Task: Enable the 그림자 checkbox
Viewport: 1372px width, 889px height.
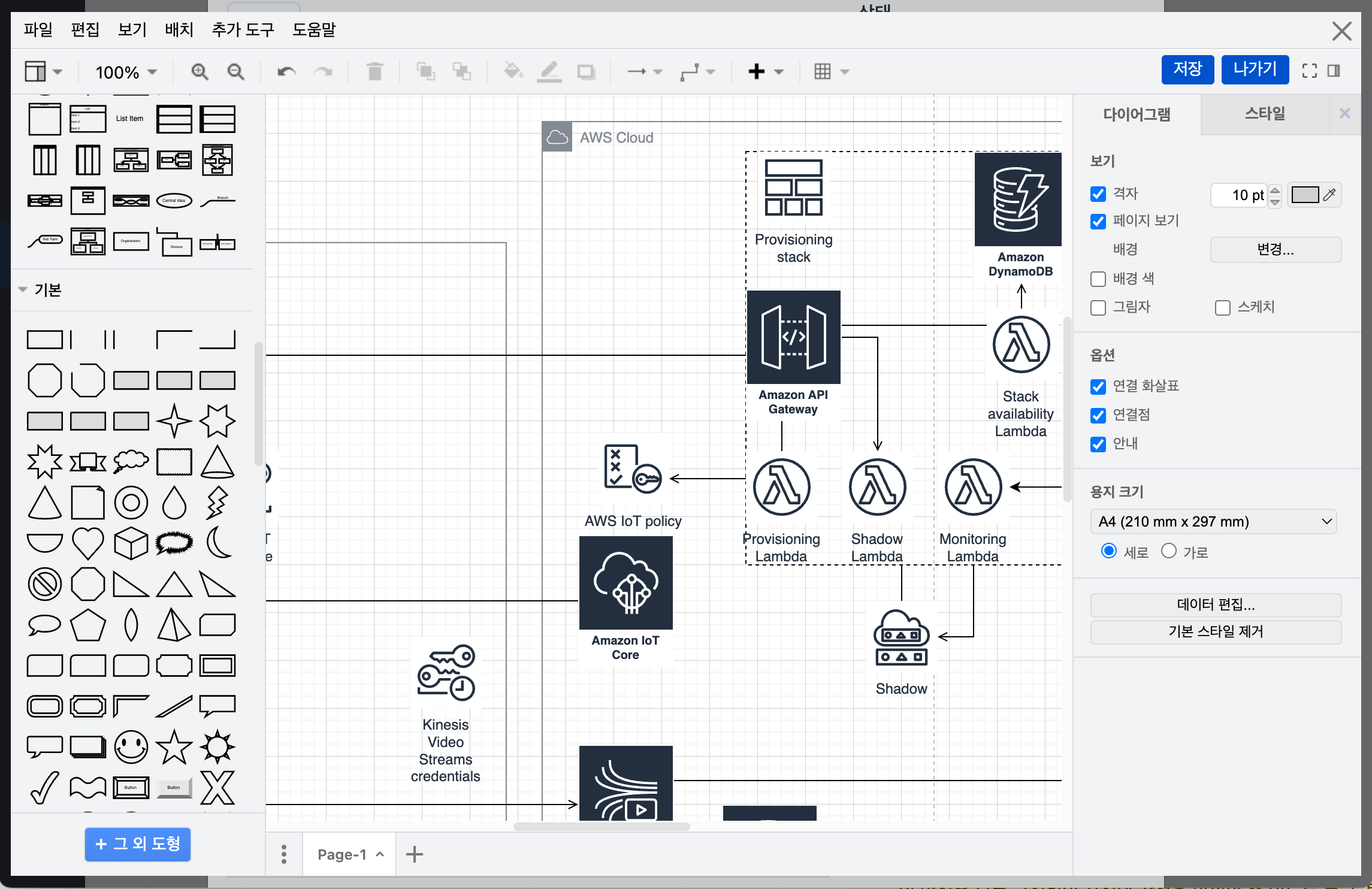Action: (x=1098, y=308)
